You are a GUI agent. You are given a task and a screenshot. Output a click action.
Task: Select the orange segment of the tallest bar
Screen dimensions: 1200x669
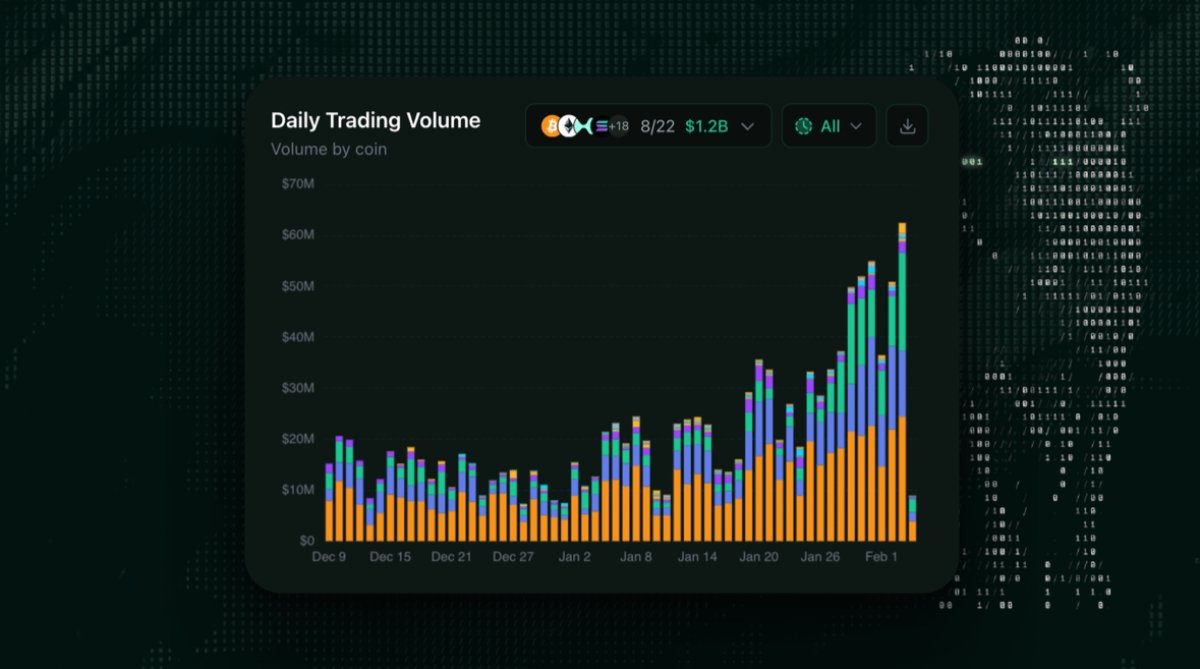(x=902, y=479)
